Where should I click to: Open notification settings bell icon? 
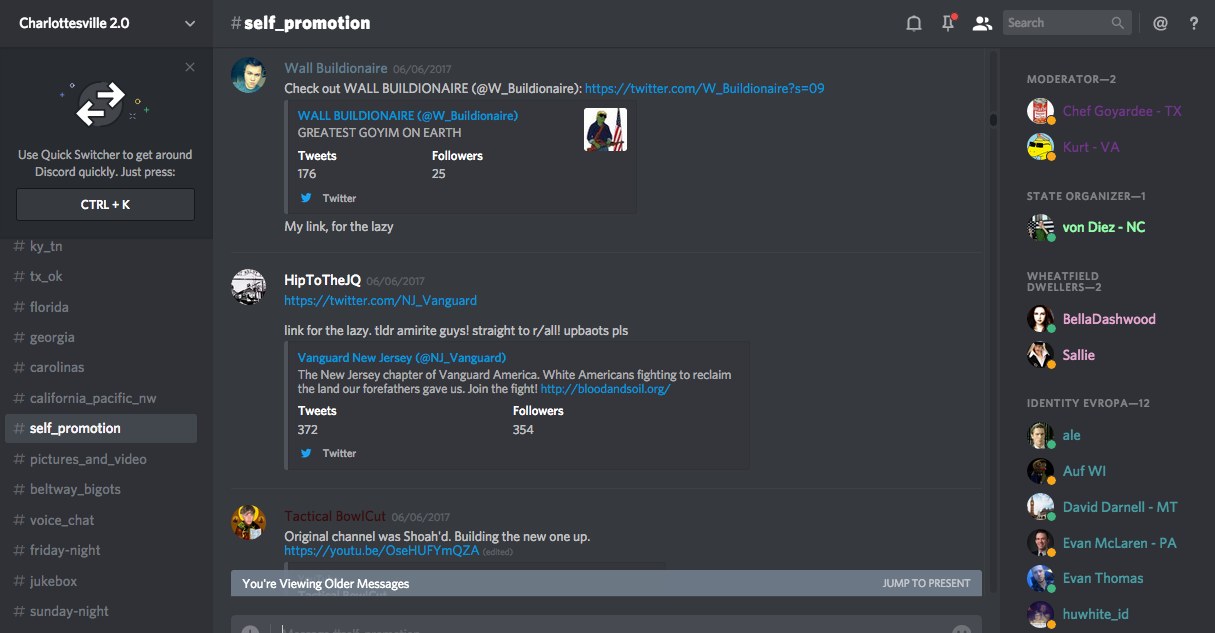pos(913,23)
